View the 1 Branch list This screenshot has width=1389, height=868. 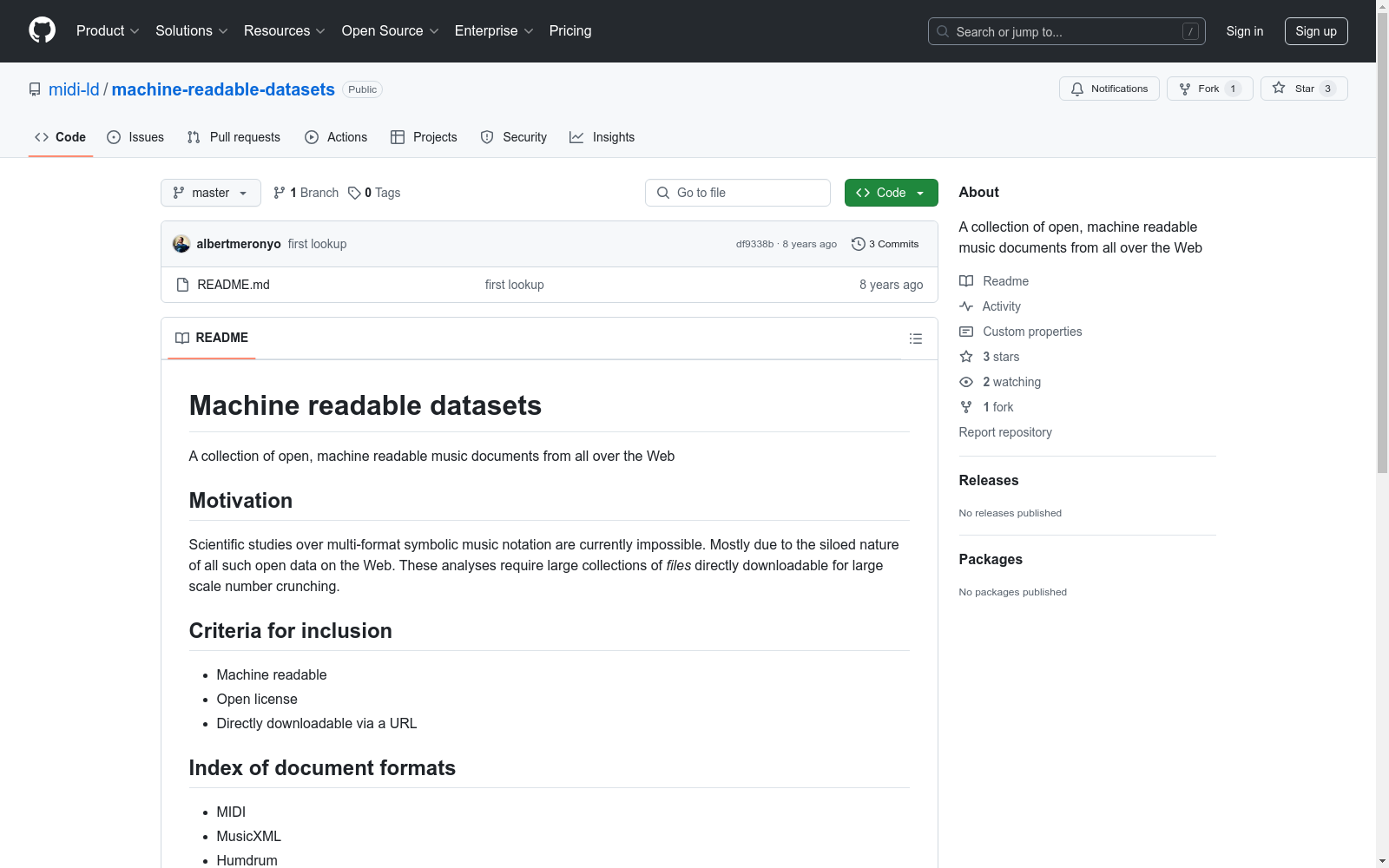[306, 193]
